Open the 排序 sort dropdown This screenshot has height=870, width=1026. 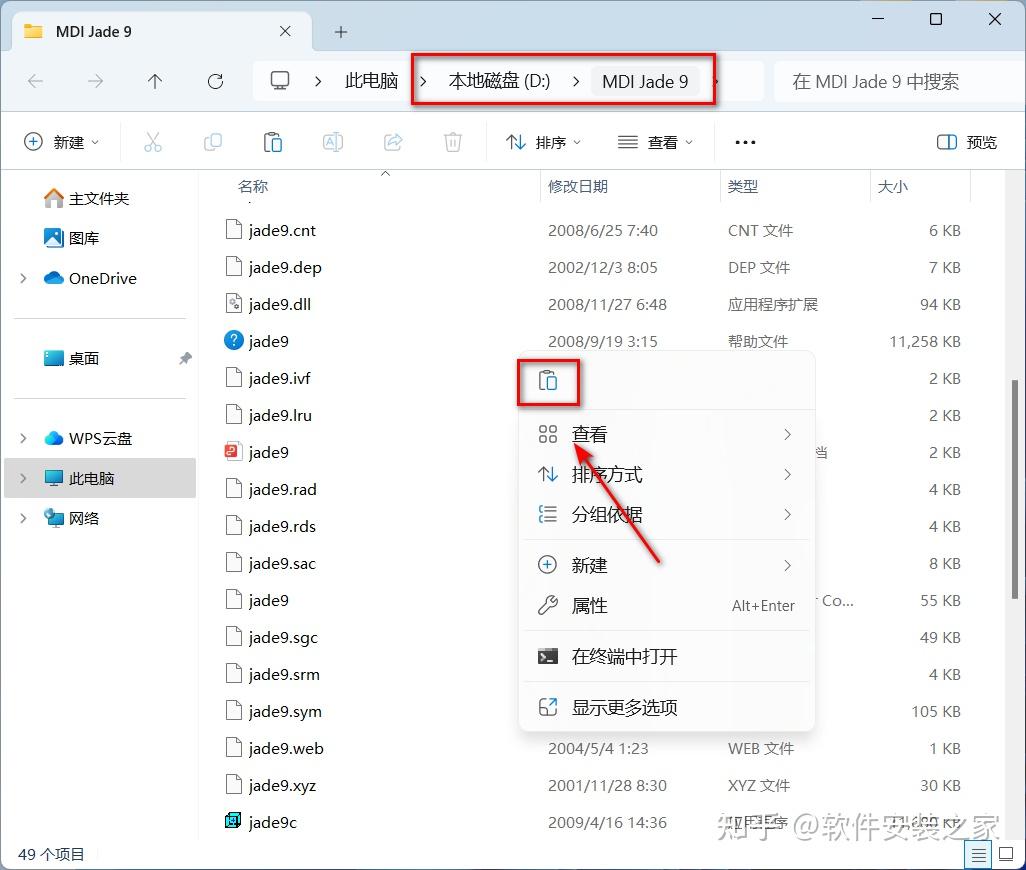[543, 142]
